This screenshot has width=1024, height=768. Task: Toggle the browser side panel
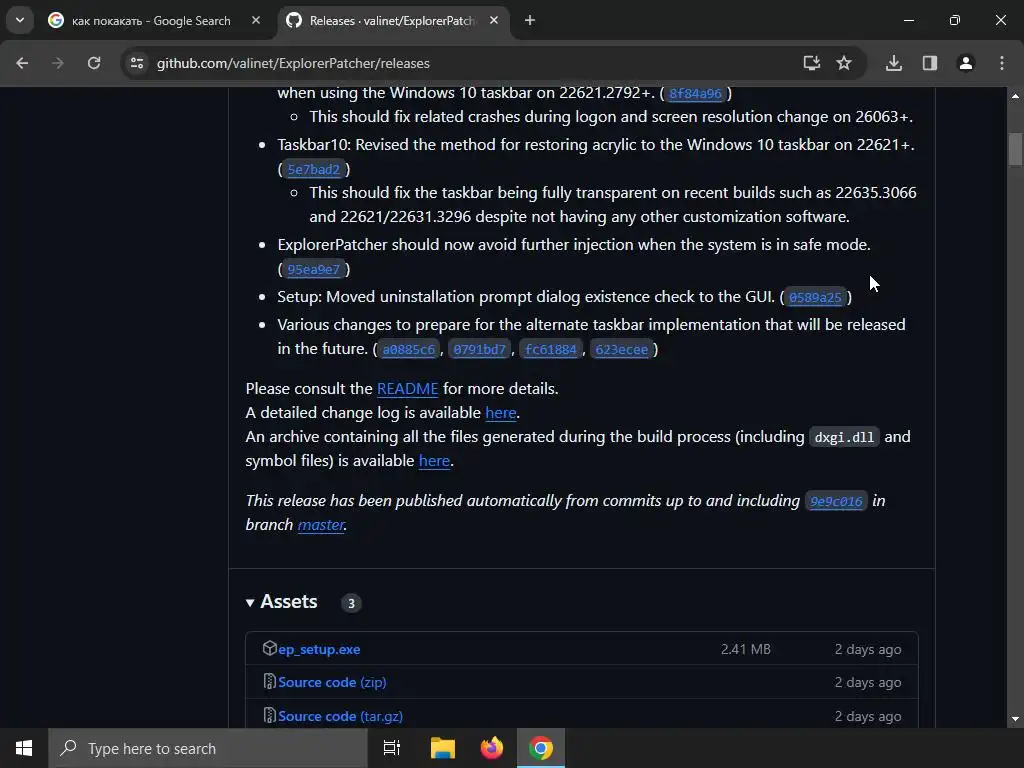pyautogui.click(x=929, y=63)
